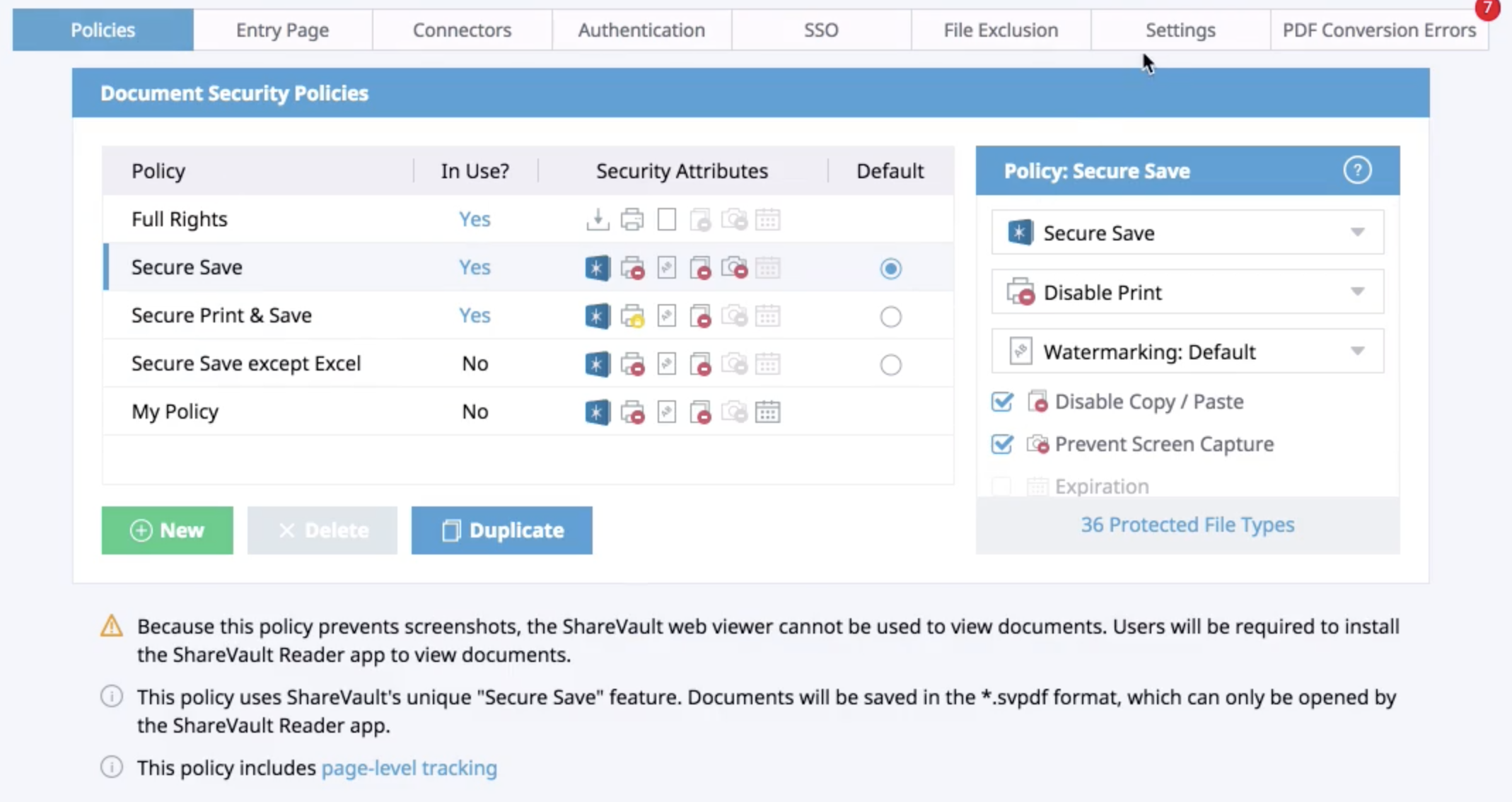The height and width of the screenshot is (802, 1512).
Task: Click the save/download icon on Full Rights row
Action: click(597, 219)
